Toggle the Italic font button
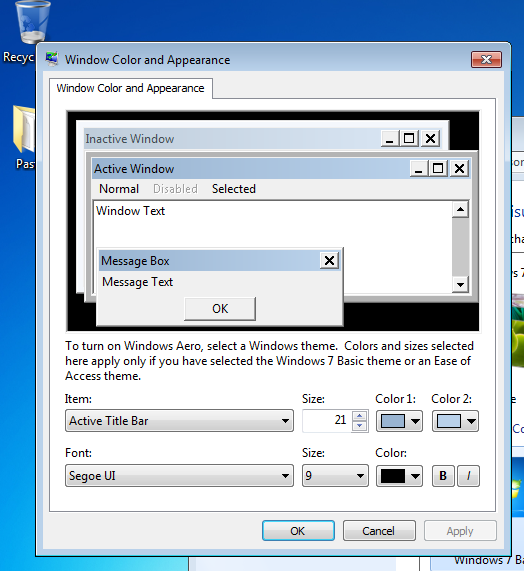 (468, 476)
